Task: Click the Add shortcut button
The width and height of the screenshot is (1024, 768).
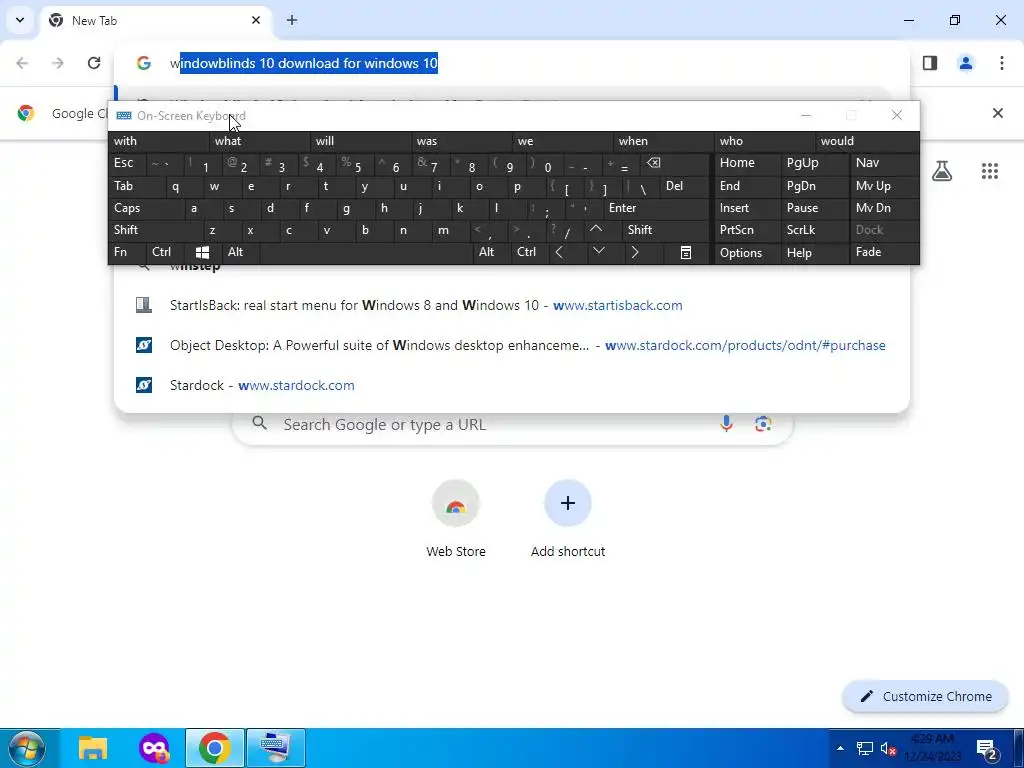Action: pos(568,519)
